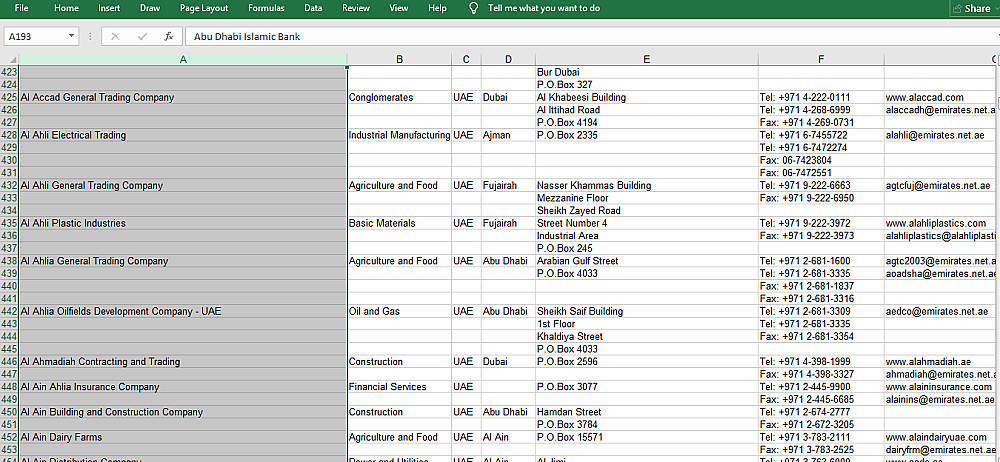
Task: Open the Formulas tab
Action: (267, 8)
